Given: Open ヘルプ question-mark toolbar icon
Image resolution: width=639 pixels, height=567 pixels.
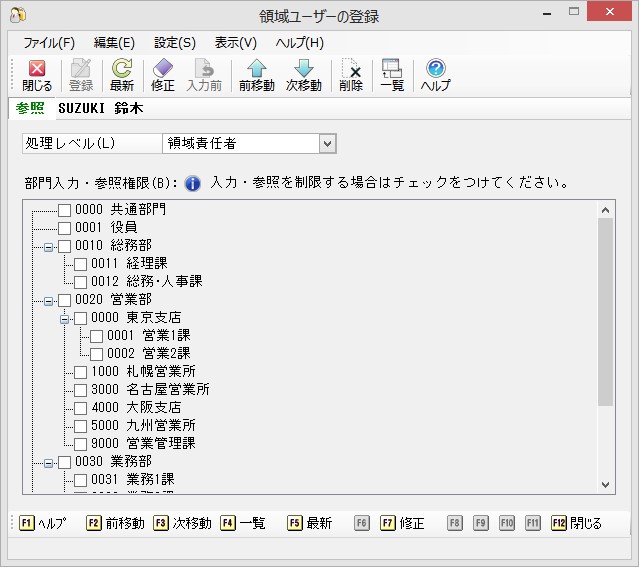Looking at the screenshot, I should point(435,69).
